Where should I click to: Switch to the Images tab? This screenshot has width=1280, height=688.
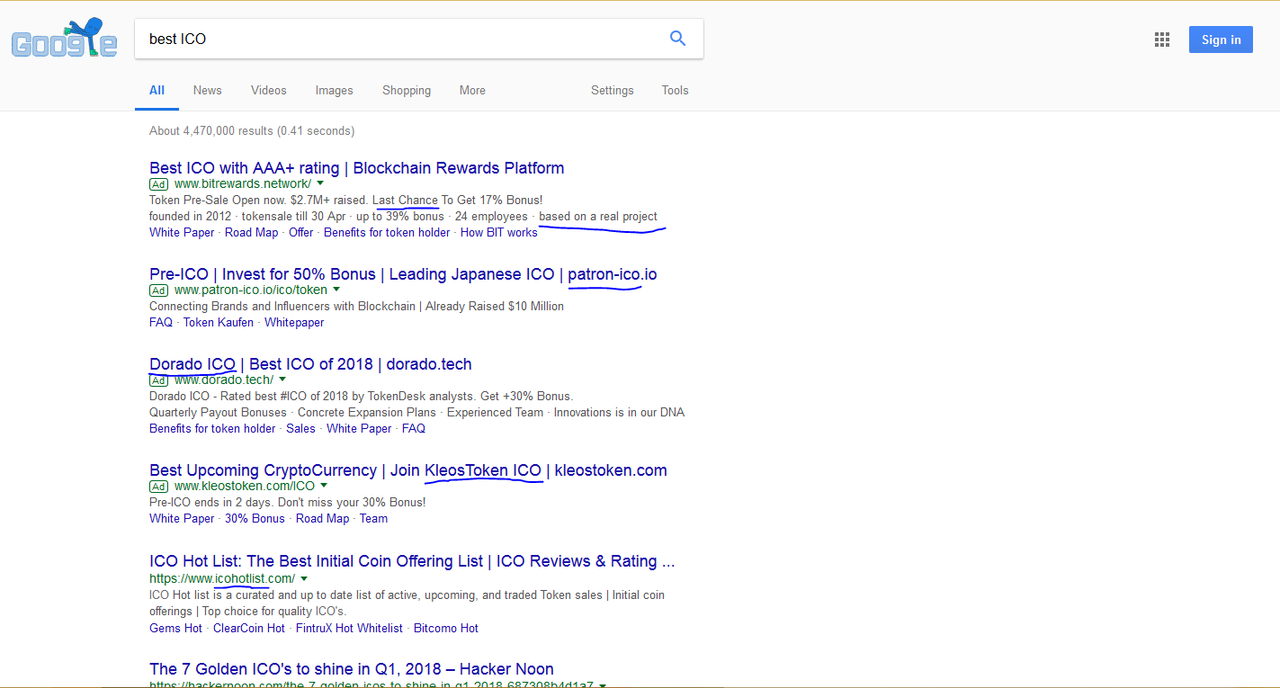(334, 90)
